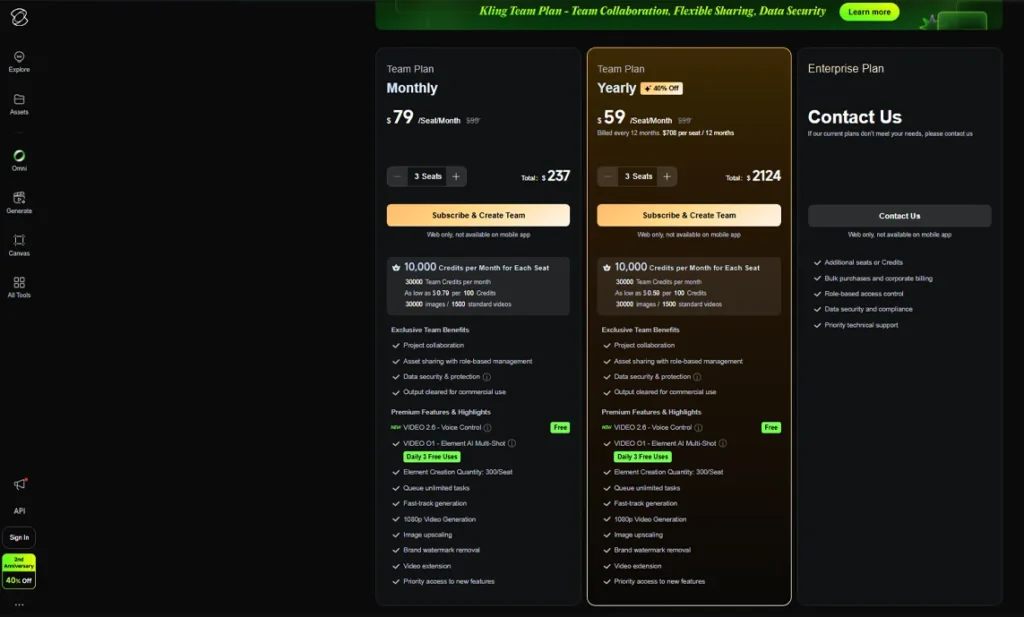
Task: Click Yearly total price 2124
Action: pyautogui.click(x=766, y=176)
